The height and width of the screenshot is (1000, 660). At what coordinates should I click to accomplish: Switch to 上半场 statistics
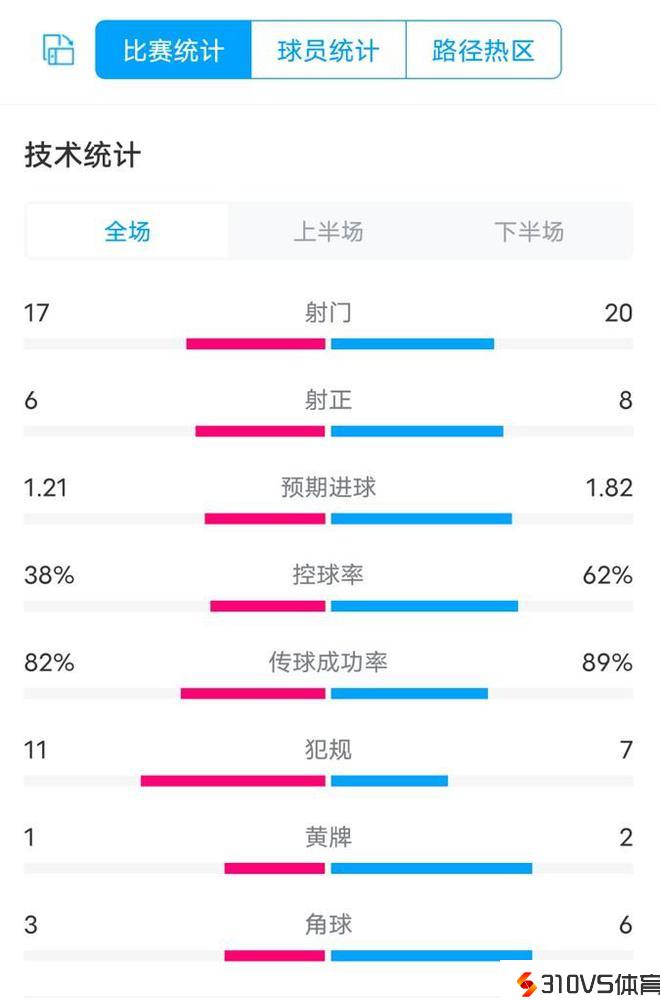328,232
